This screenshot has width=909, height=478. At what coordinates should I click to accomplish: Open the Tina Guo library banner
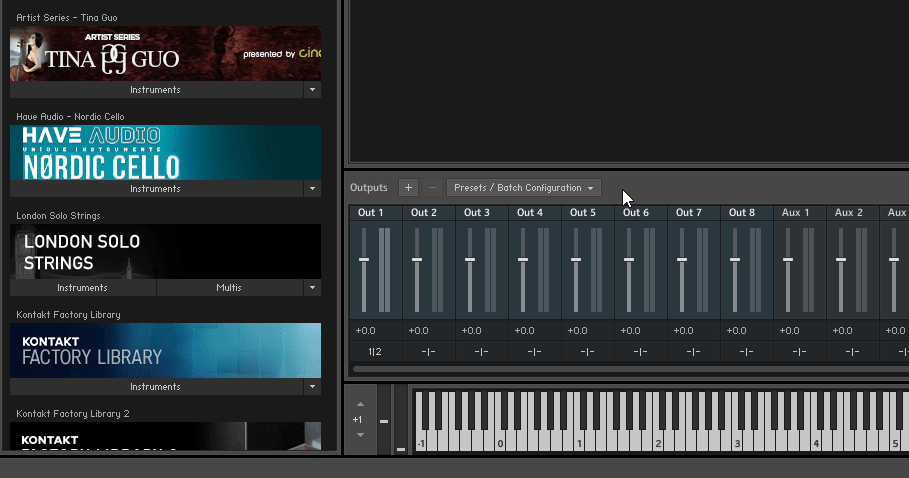pos(165,54)
